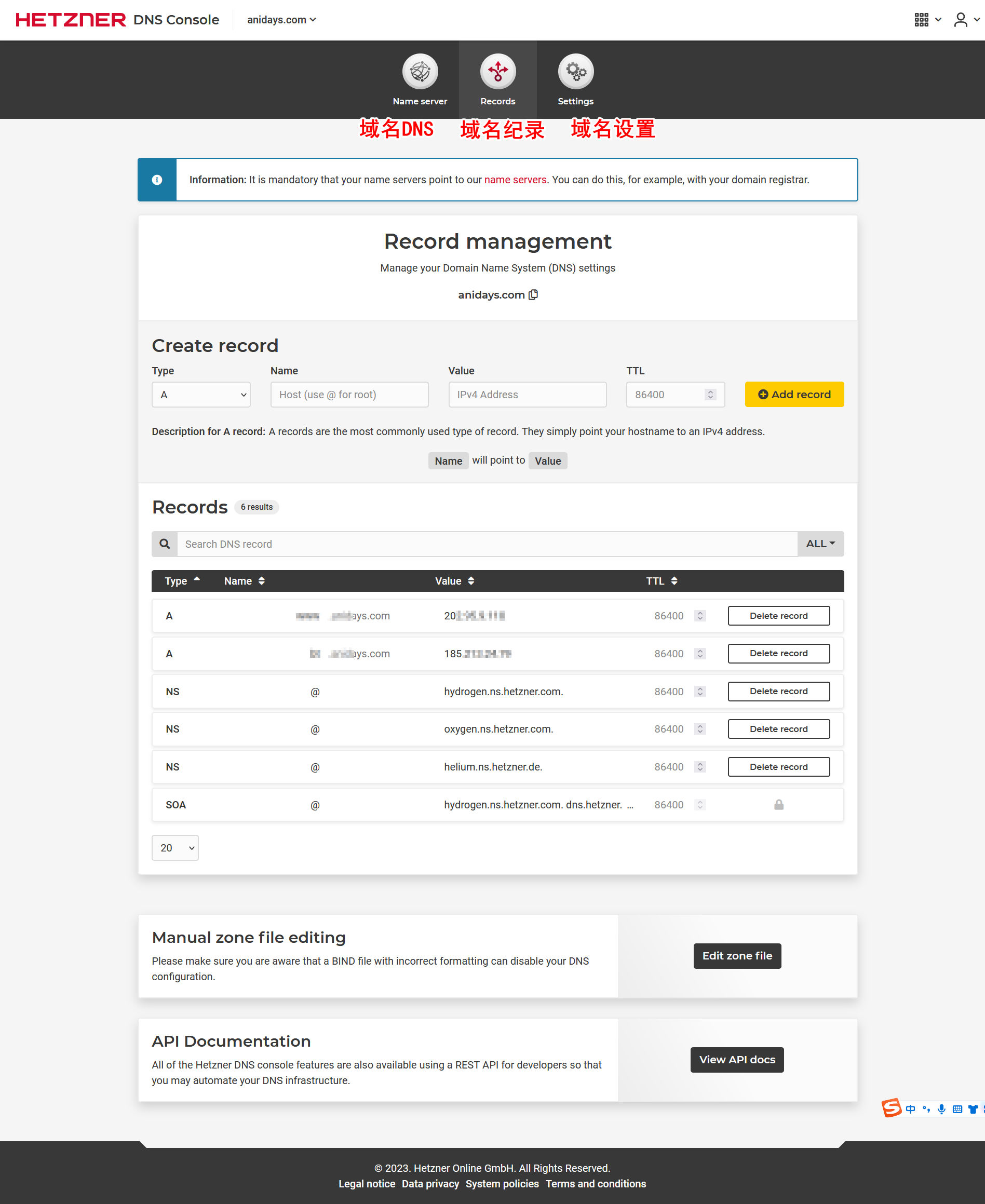Open the record Type dropdown
This screenshot has width=985, height=1204.
tap(201, 395)
